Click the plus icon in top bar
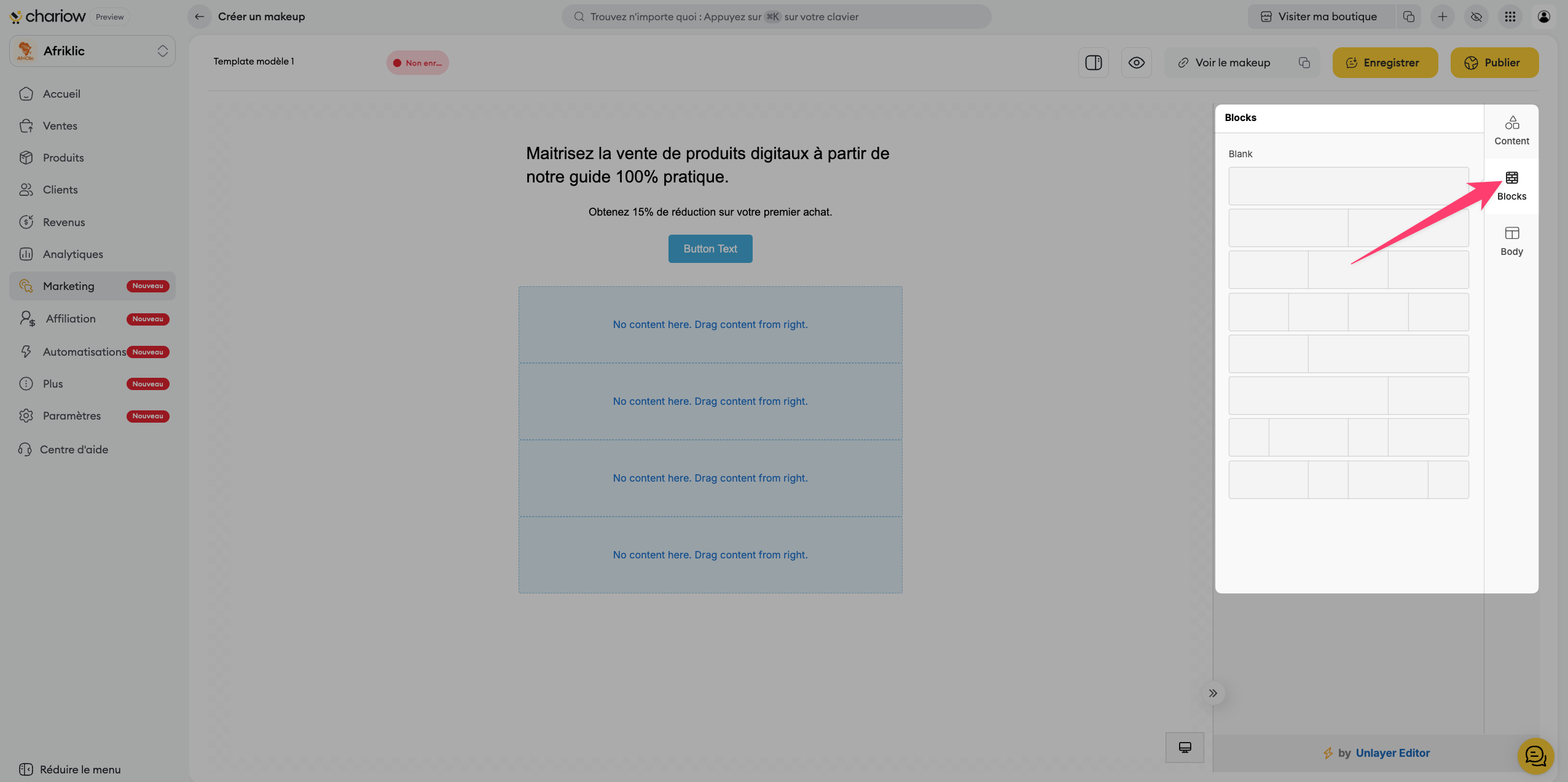The height and width of the screenshot is (782, 1568). 1442,17
